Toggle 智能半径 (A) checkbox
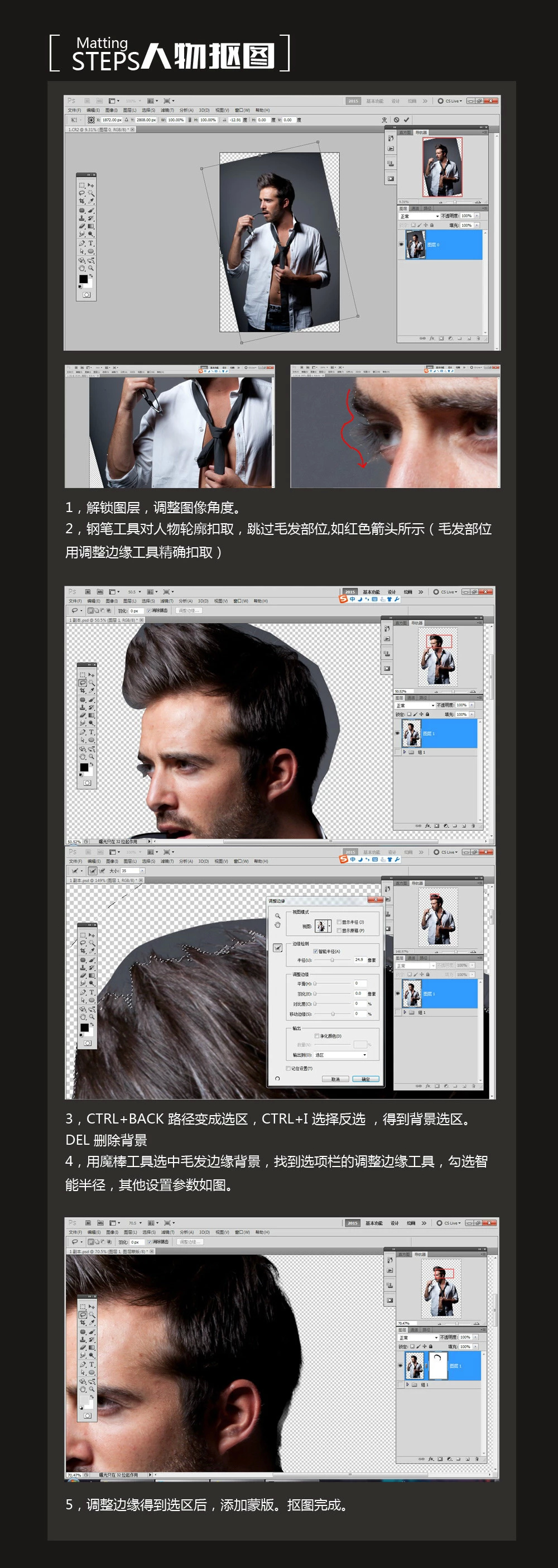 pos(315,951)
